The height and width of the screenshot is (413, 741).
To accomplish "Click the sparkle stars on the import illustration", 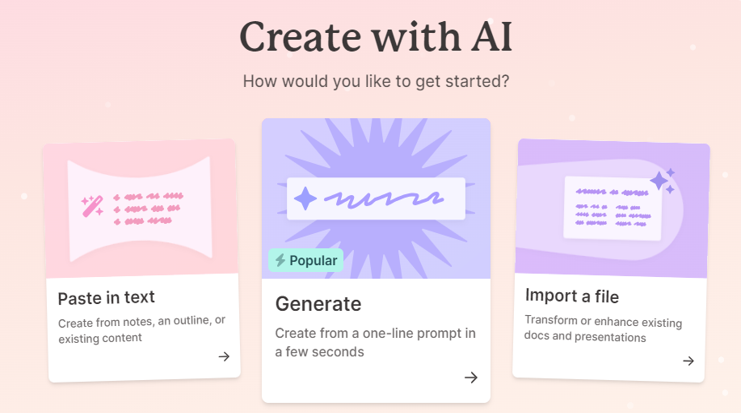I will point(663,181).
